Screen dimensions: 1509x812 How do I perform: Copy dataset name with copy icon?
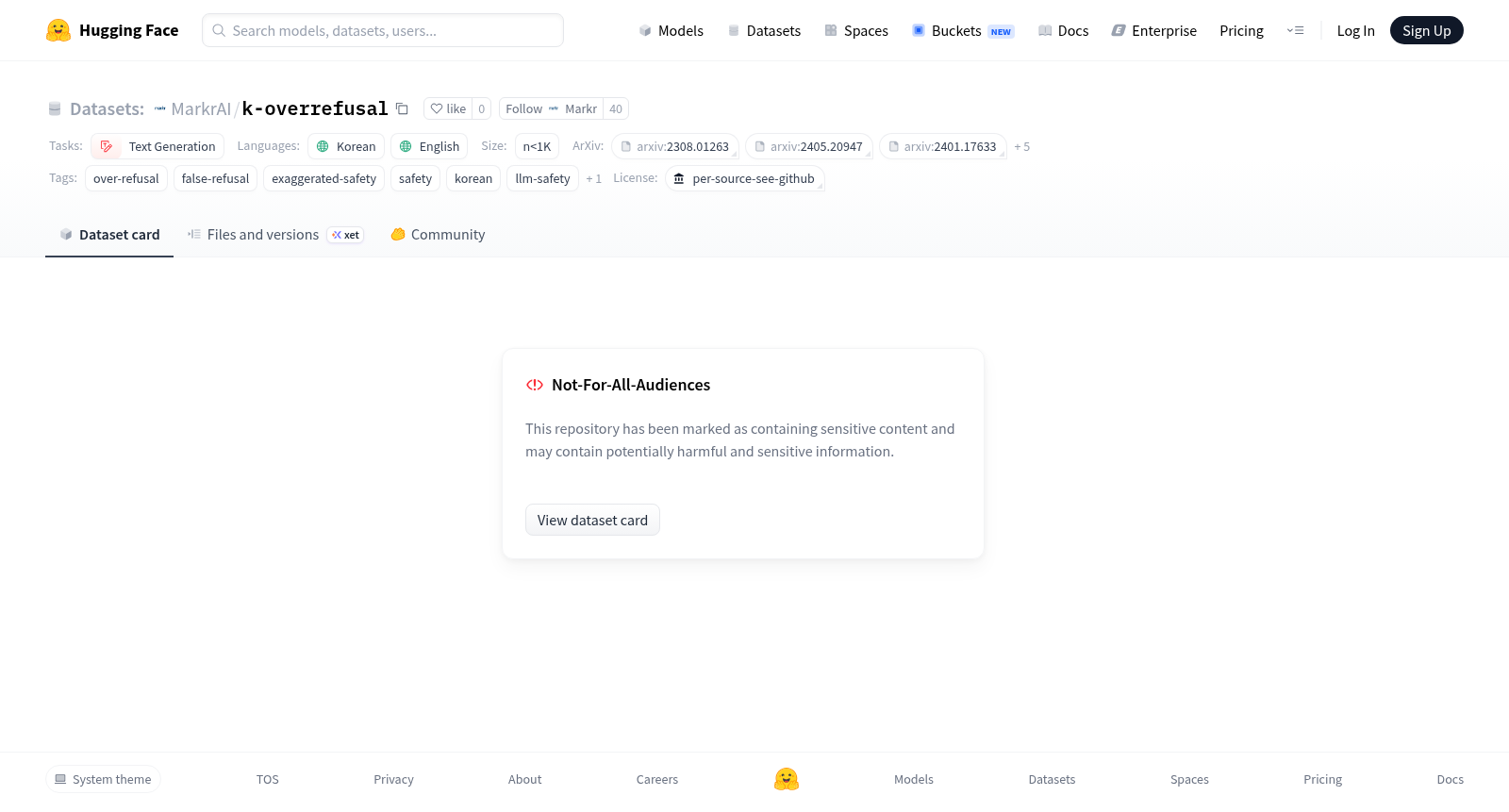tap(402, 108)
